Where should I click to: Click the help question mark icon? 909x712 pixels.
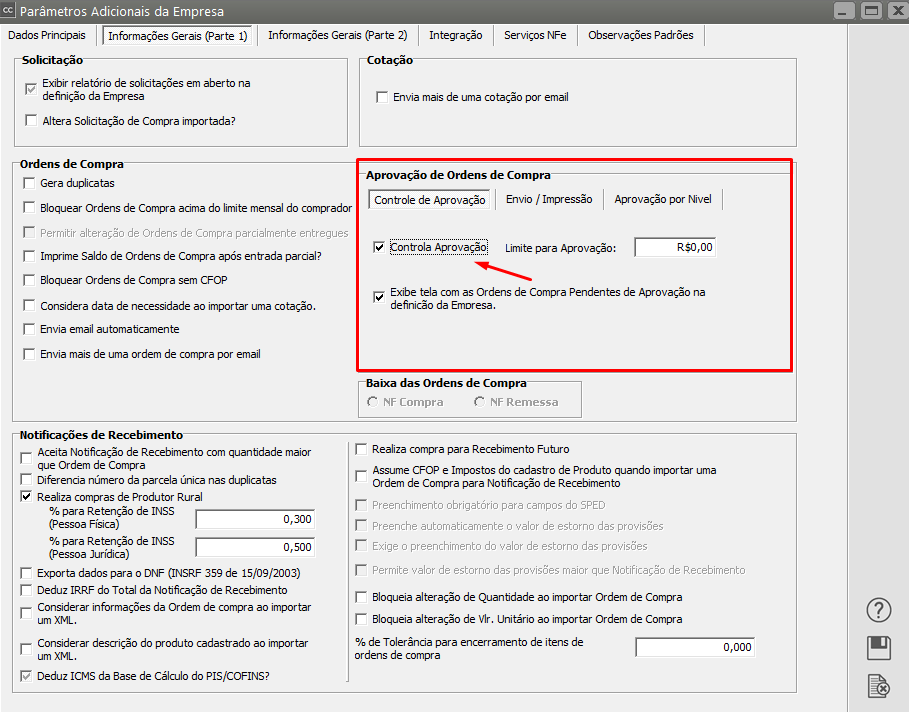tap(878, 610)
